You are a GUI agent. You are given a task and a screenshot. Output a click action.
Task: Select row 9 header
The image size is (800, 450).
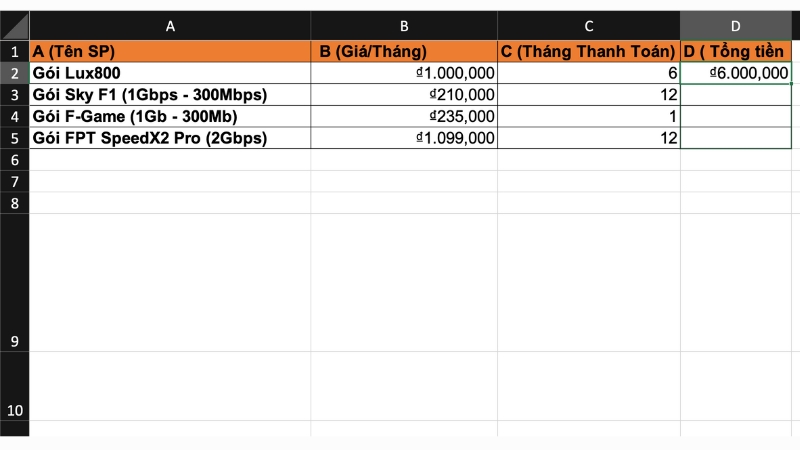click(14, 341)
